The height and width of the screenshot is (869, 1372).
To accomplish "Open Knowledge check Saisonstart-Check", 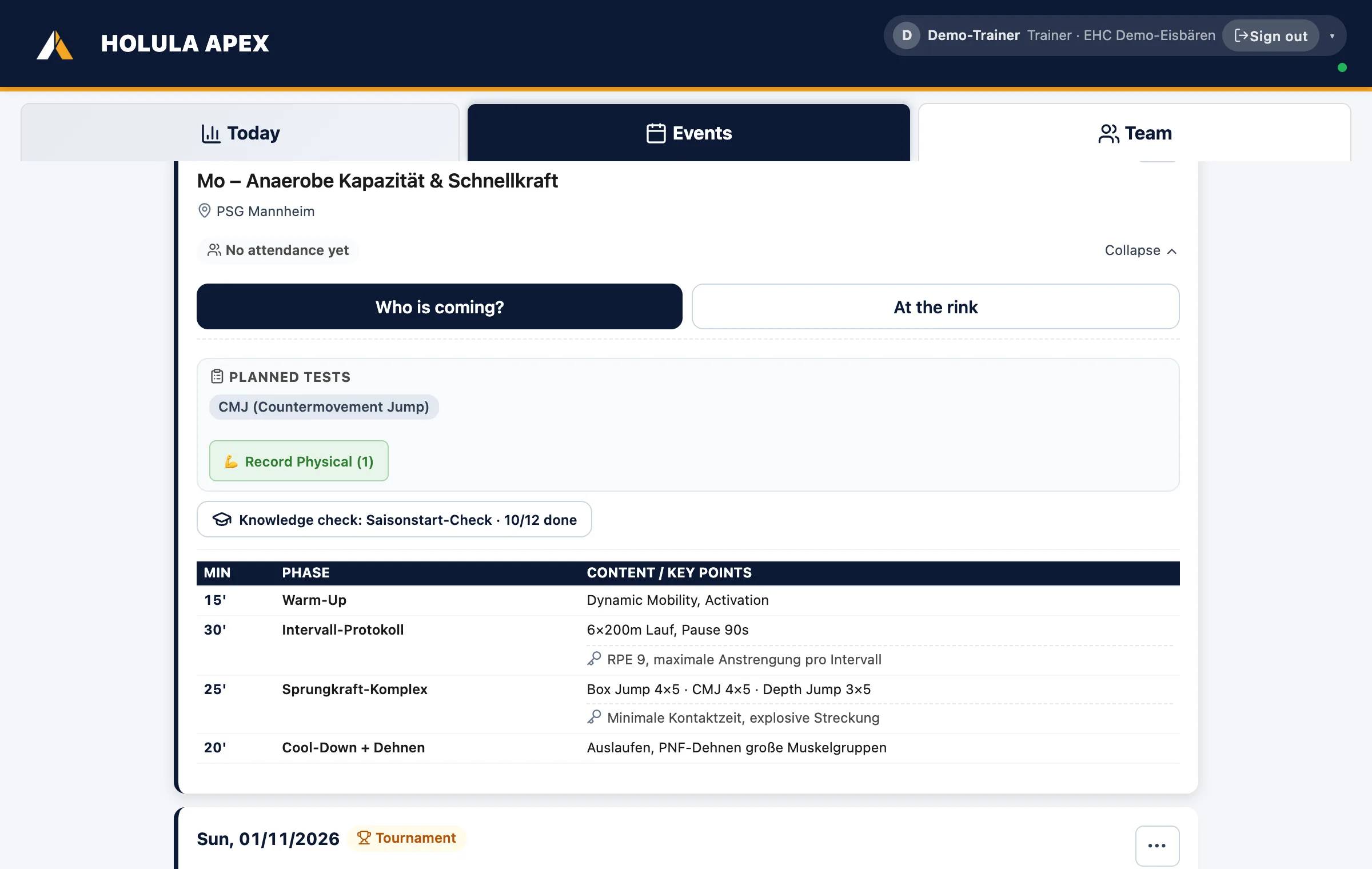I will tap(394, 519).
